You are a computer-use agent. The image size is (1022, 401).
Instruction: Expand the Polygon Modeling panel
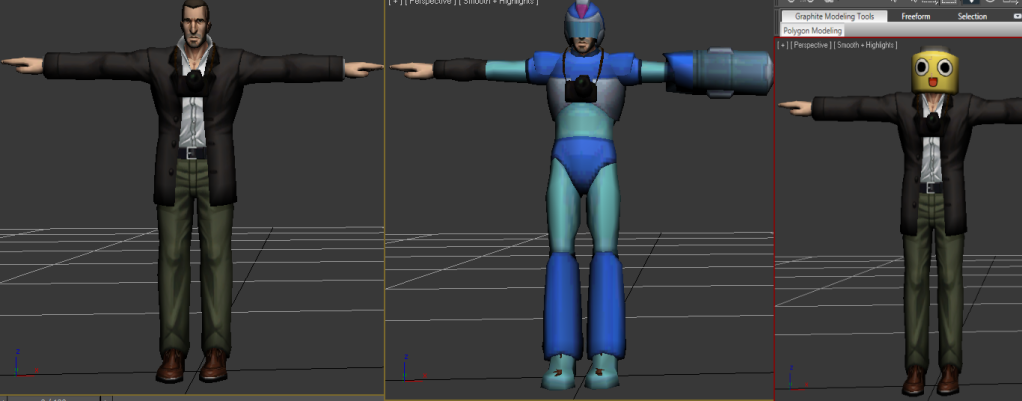pyautogui.click(x=812, y=31)
